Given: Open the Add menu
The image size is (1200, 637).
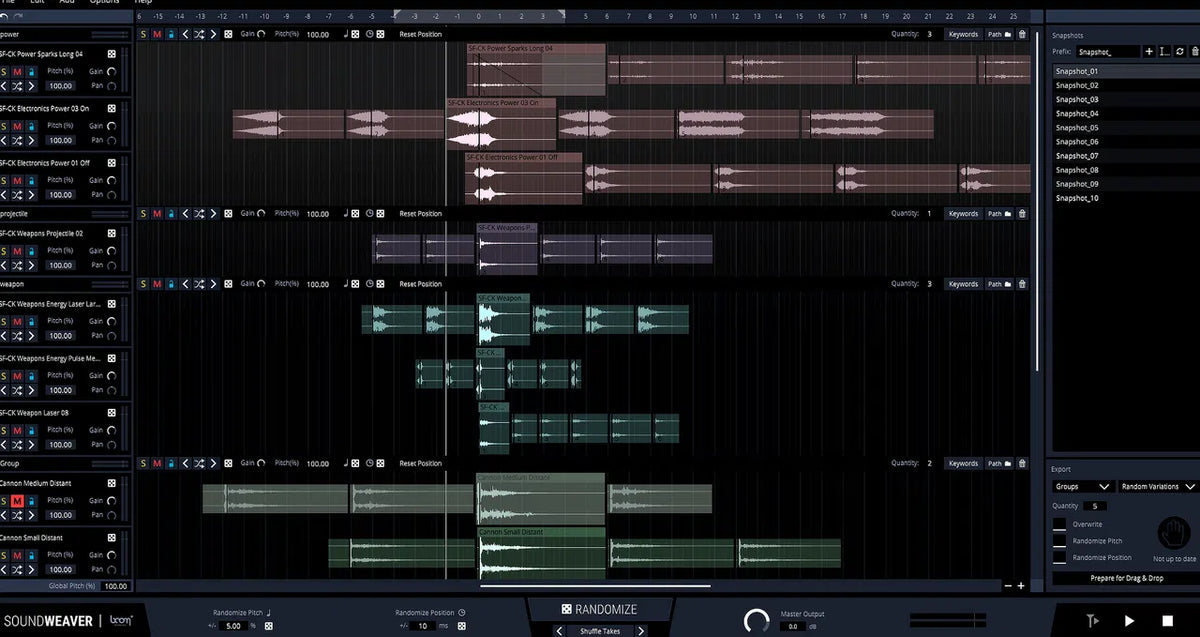Looking at the screenshot, I should [66, 2].
